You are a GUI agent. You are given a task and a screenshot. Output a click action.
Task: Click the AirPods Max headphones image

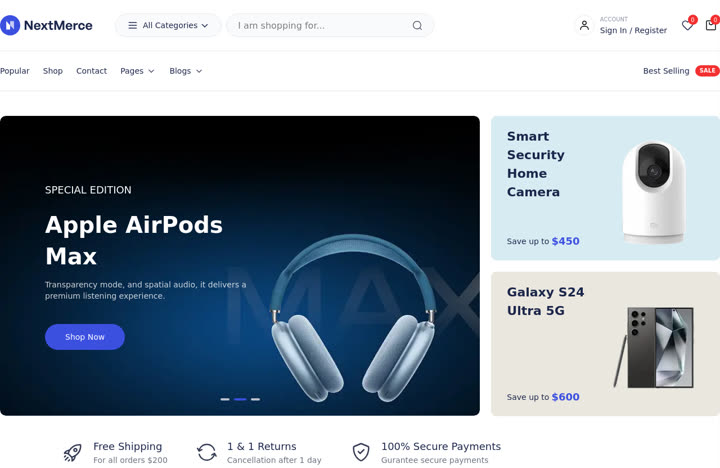coord(354,318)
